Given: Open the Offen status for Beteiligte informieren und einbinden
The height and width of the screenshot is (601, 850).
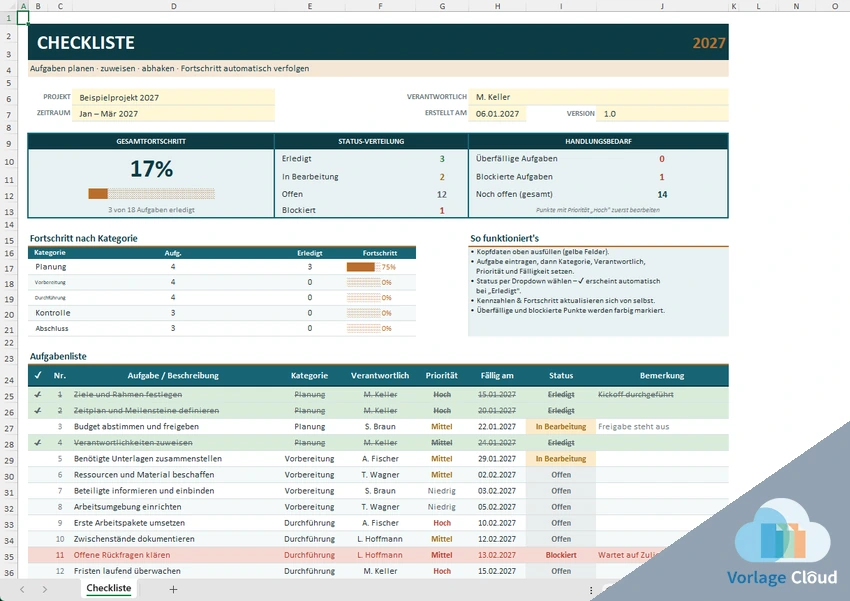Looking at the screenshot, I should 561,490.
